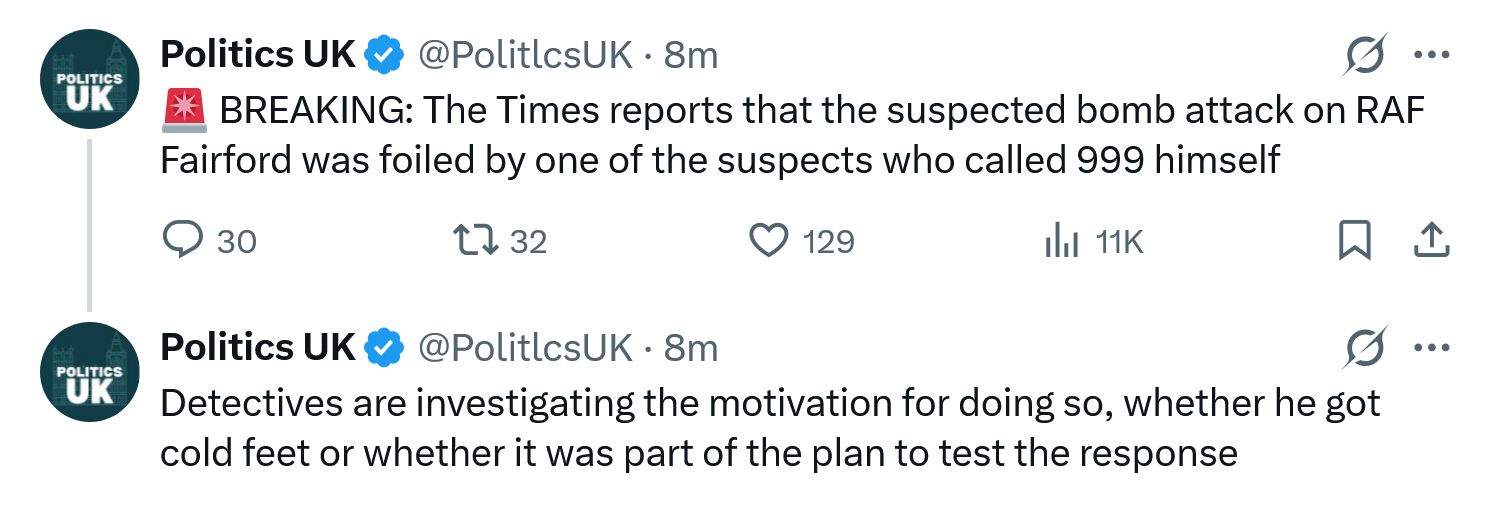Image resolution: width=1495 pixels, height=517 pixels.
Task: Click the 8m timestamp on first tweet
Action: [x=691, y=55]
